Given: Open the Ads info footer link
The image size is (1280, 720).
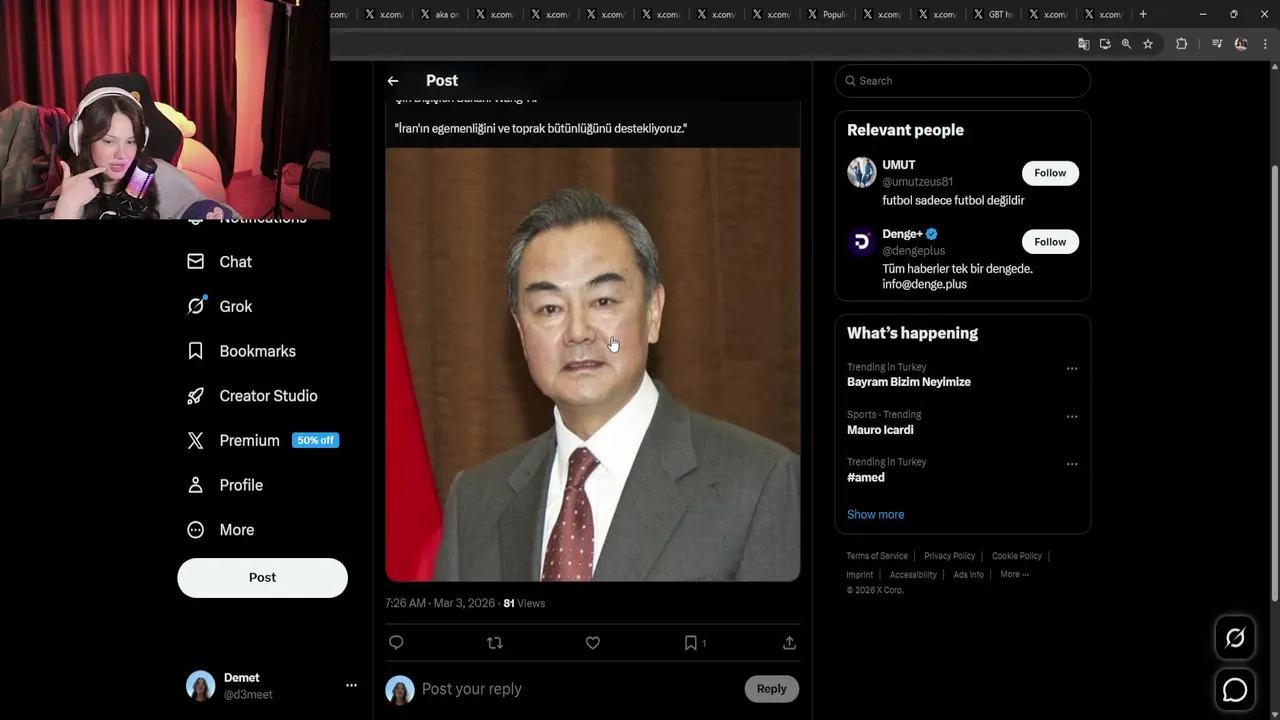Looking at the screenshot, I should click(x=968, y=575).
